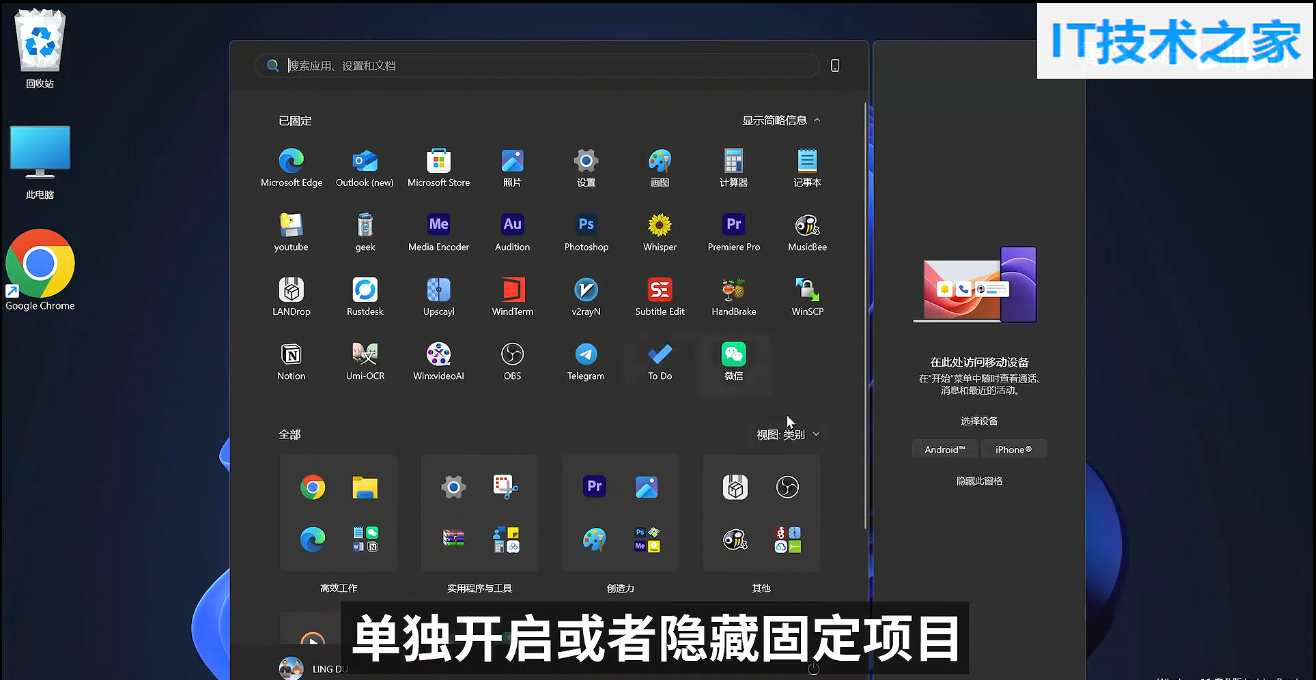The width and height of the screenshot is (1316, 680).
Task: Open the Notion app
Action: point(291,361)
